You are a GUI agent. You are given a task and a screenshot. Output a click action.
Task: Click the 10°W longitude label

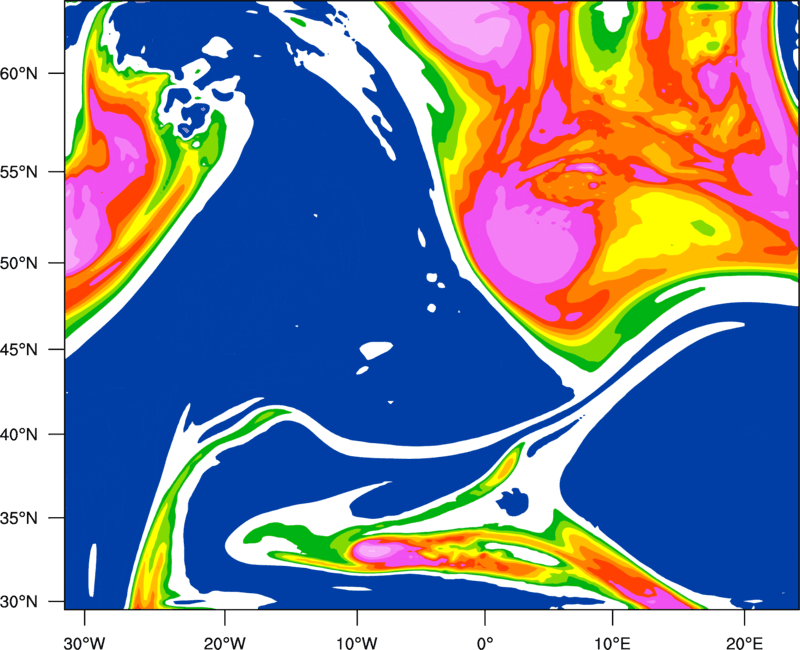click(356, 643)
